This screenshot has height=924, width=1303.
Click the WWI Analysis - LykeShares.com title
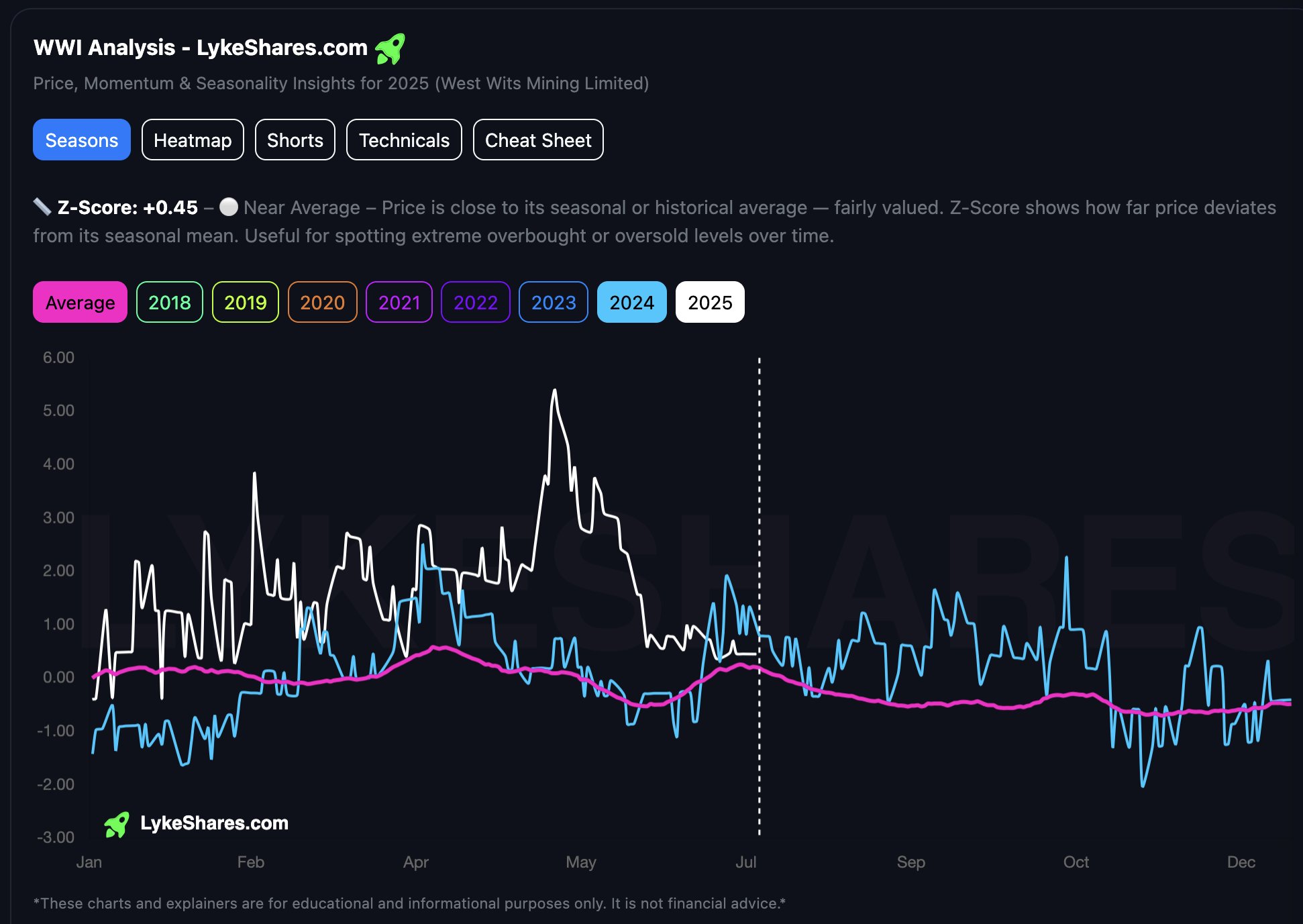click(x=201, y=48)
